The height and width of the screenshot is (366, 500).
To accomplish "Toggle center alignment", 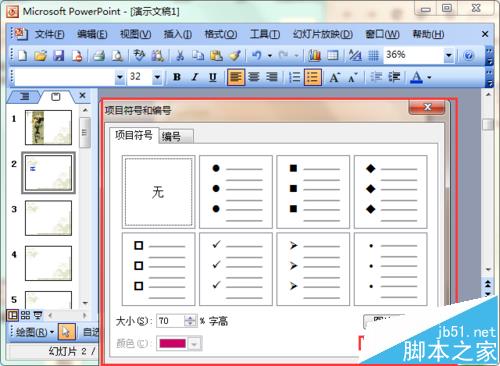I will pyautogui.click(x=254, y=77).
